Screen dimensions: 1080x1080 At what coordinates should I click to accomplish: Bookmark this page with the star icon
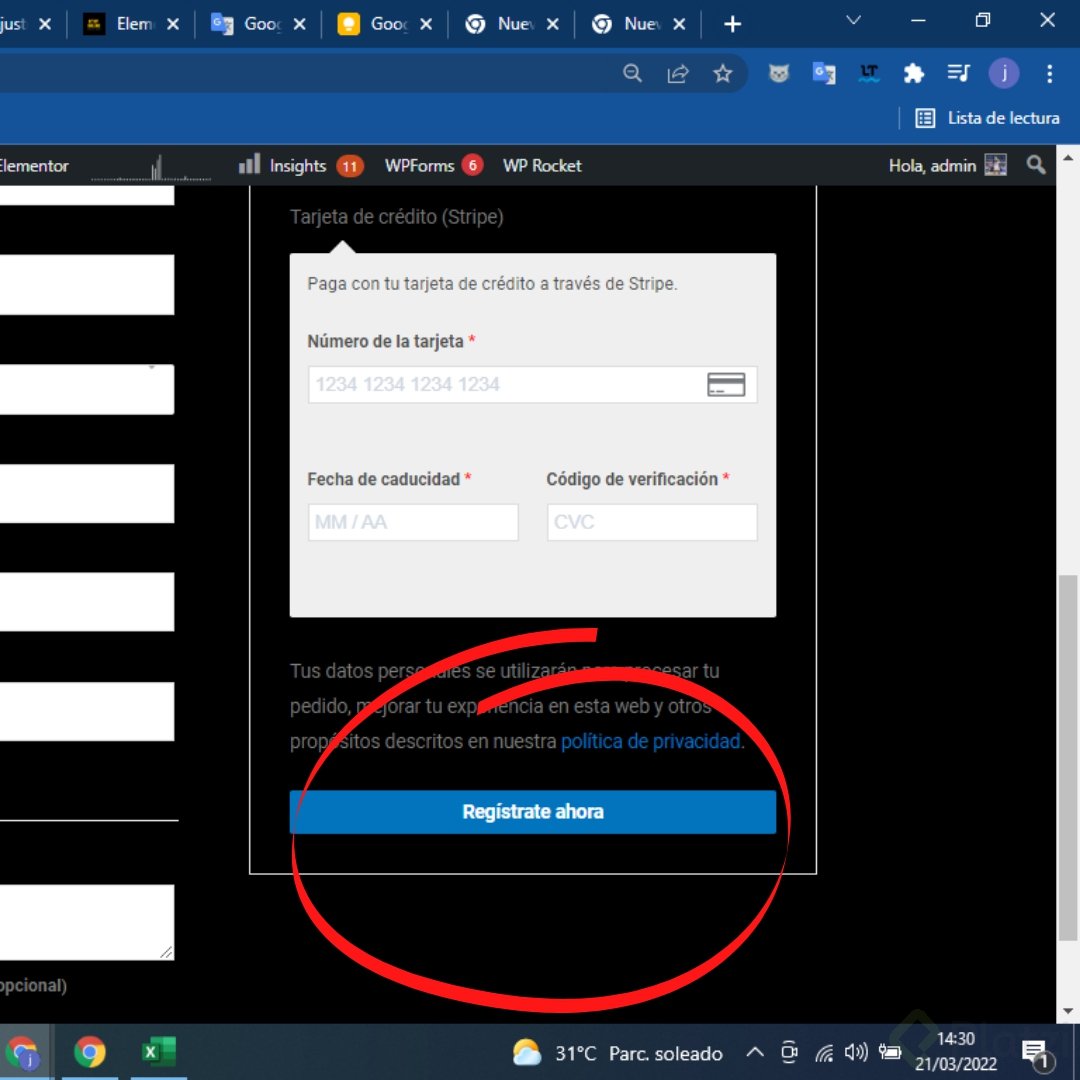point(723,73)
